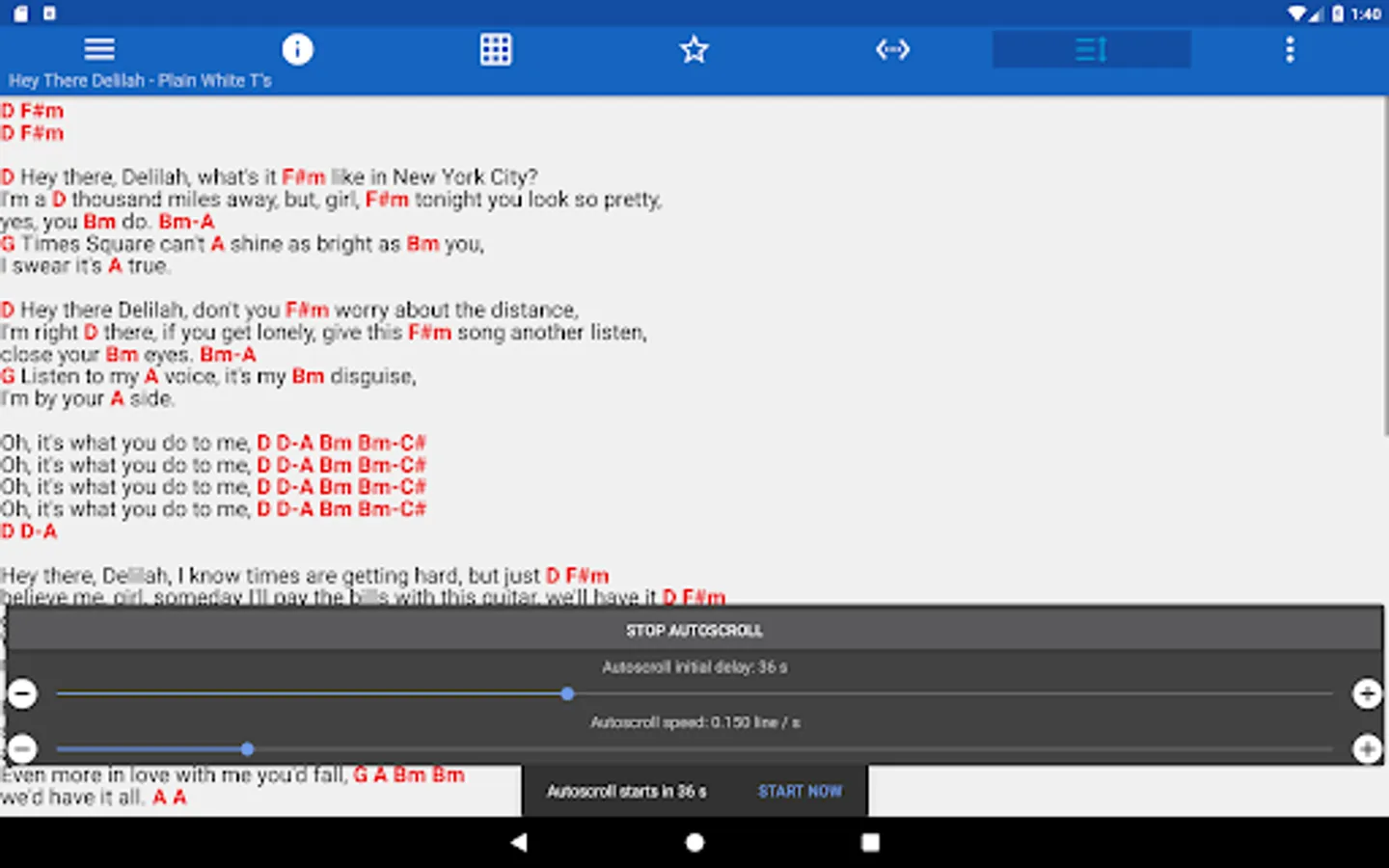The height and width of the screenshot is (868, 1389).
Task: Click the 'Autoscroll starts in 36 s' message
Action: coord(627,791)
